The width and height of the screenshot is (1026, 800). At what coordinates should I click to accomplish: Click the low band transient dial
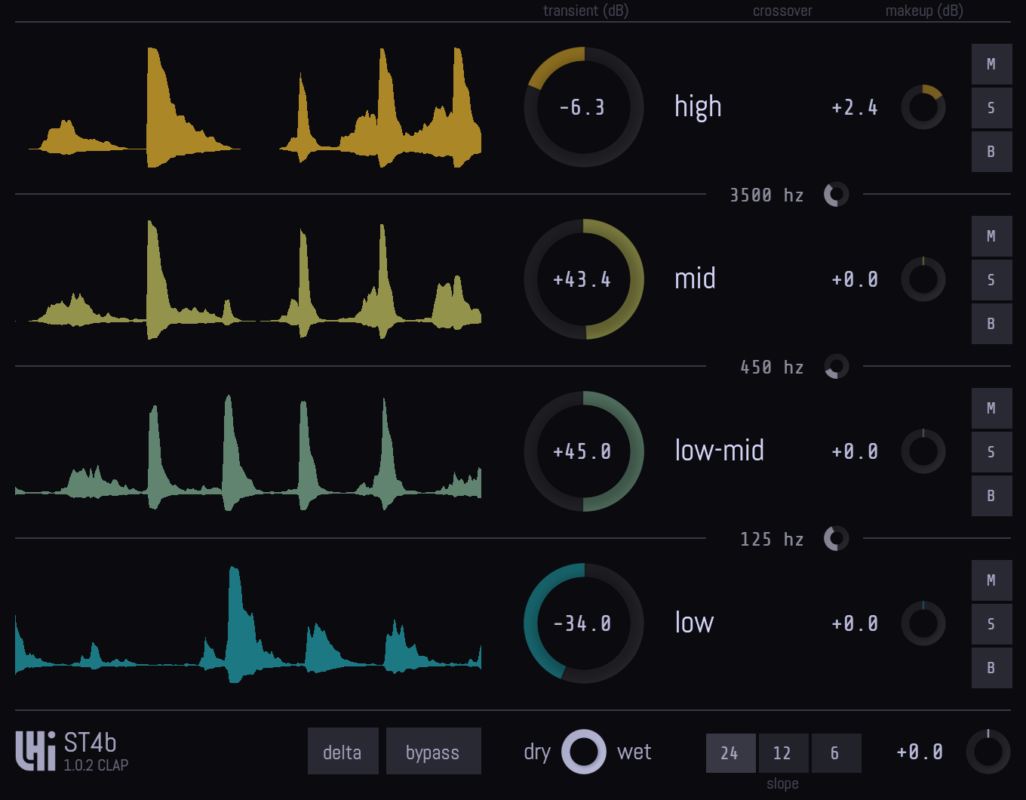[x=583, y=623]
